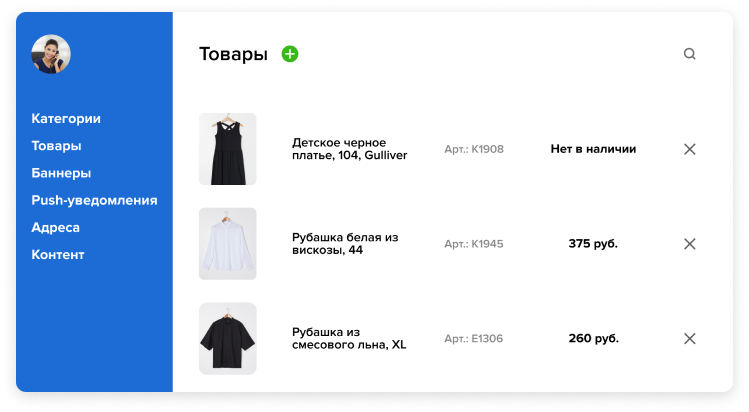749x412 pixels.
Task: Go to the Баннеры section
Action: (61, 173)
